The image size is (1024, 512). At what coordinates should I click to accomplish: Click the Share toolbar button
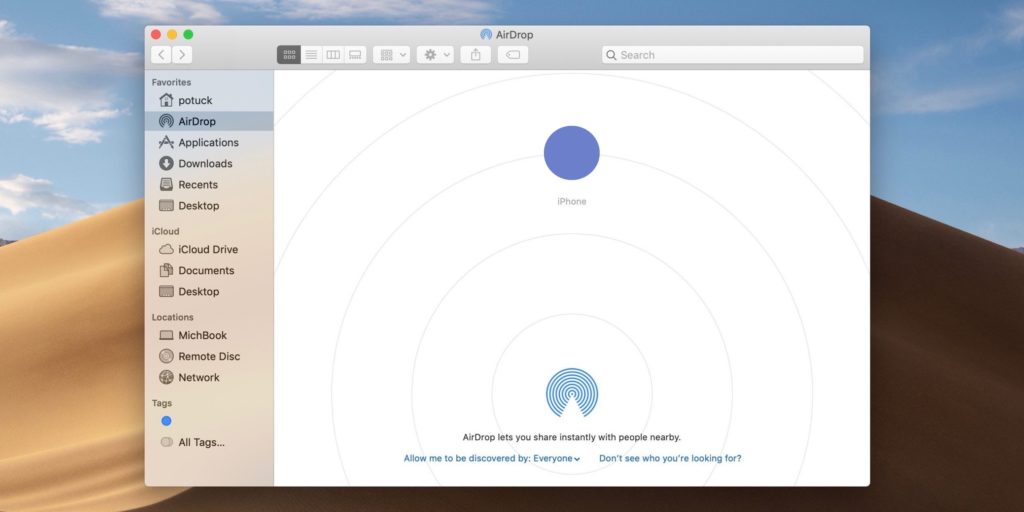[475, 55]
